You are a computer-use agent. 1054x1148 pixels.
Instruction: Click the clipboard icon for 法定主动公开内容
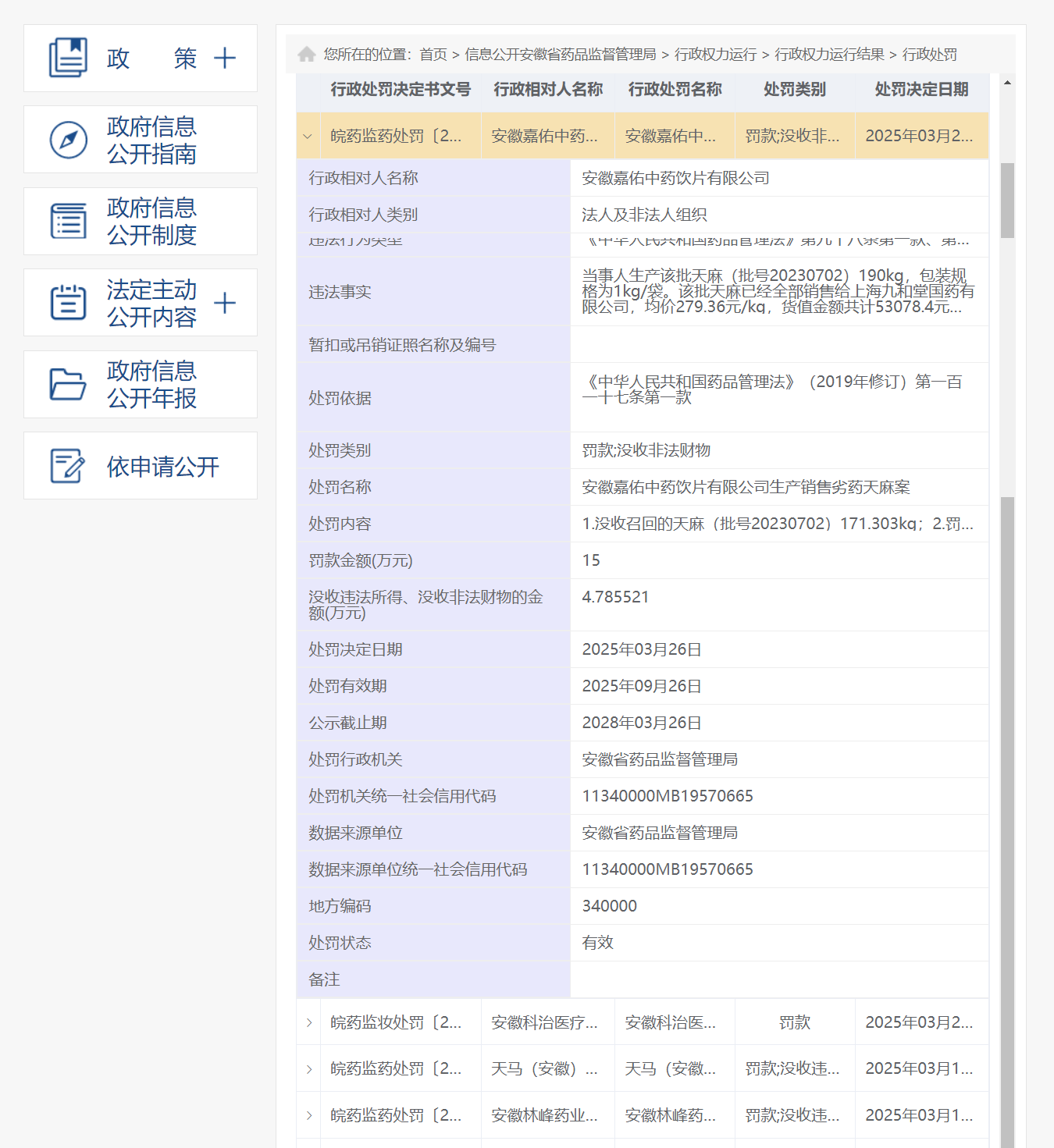(69, 303)
